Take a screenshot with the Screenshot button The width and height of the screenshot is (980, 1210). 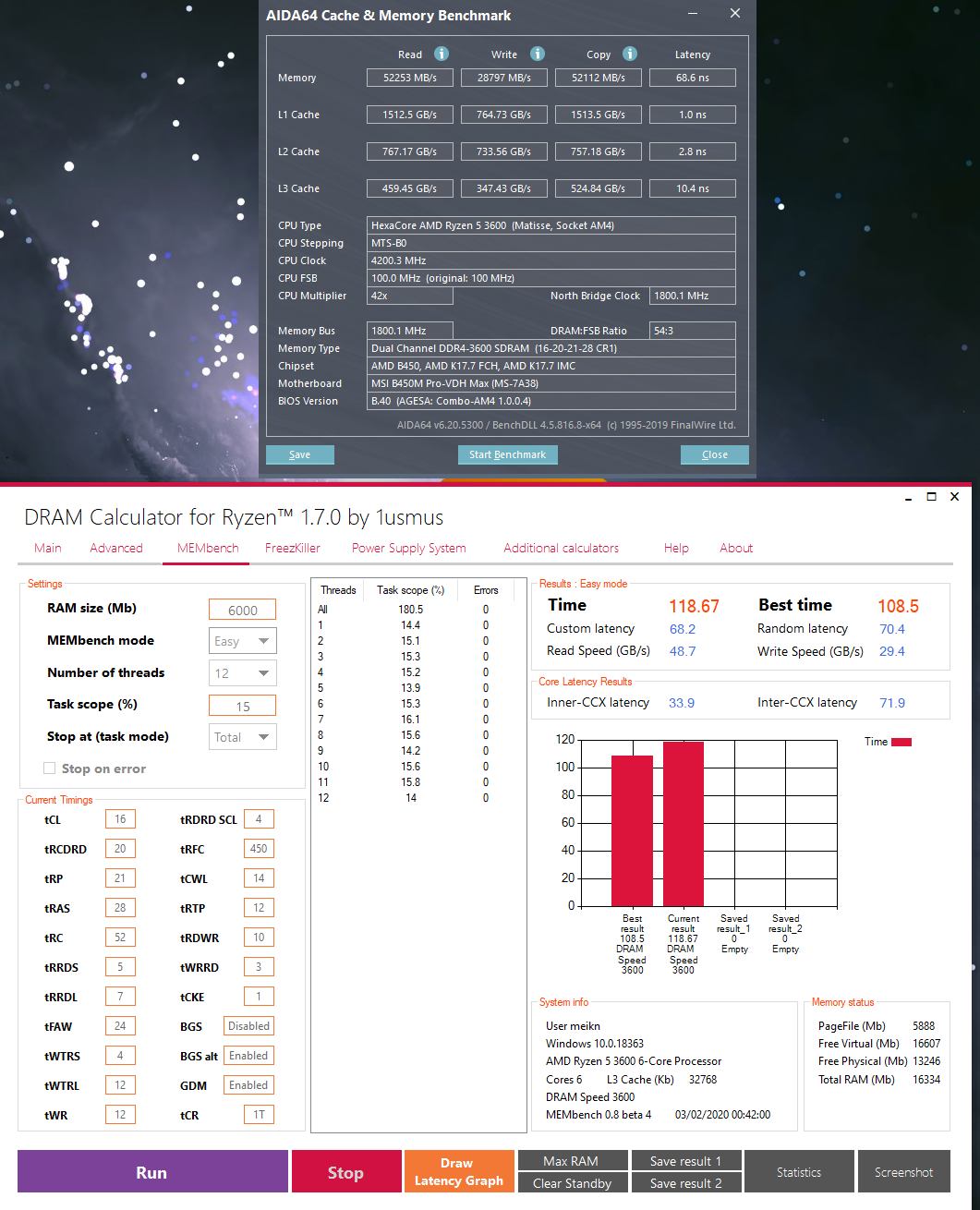coord(903,1171)
